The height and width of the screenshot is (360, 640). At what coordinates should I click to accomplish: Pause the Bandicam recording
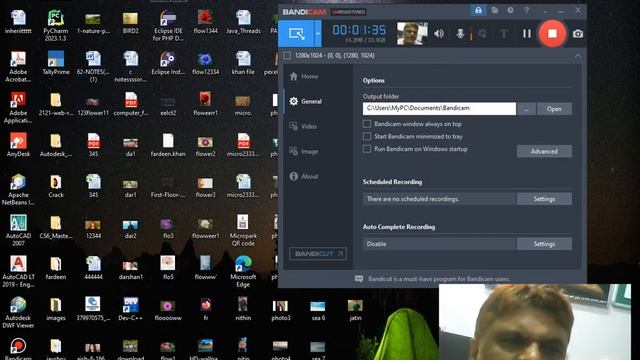(x=527, y=33)
